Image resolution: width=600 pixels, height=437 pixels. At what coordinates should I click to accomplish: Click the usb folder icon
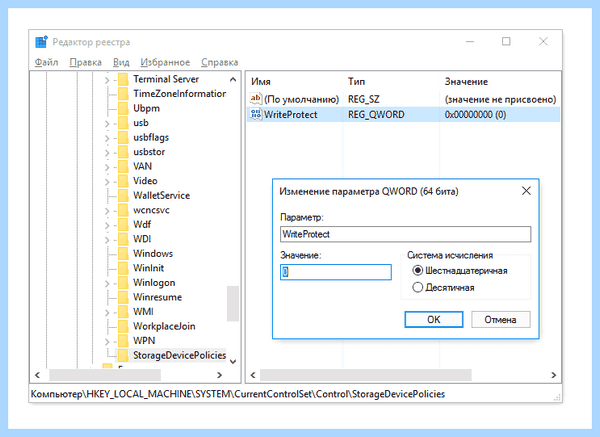(x=123, y=123)
